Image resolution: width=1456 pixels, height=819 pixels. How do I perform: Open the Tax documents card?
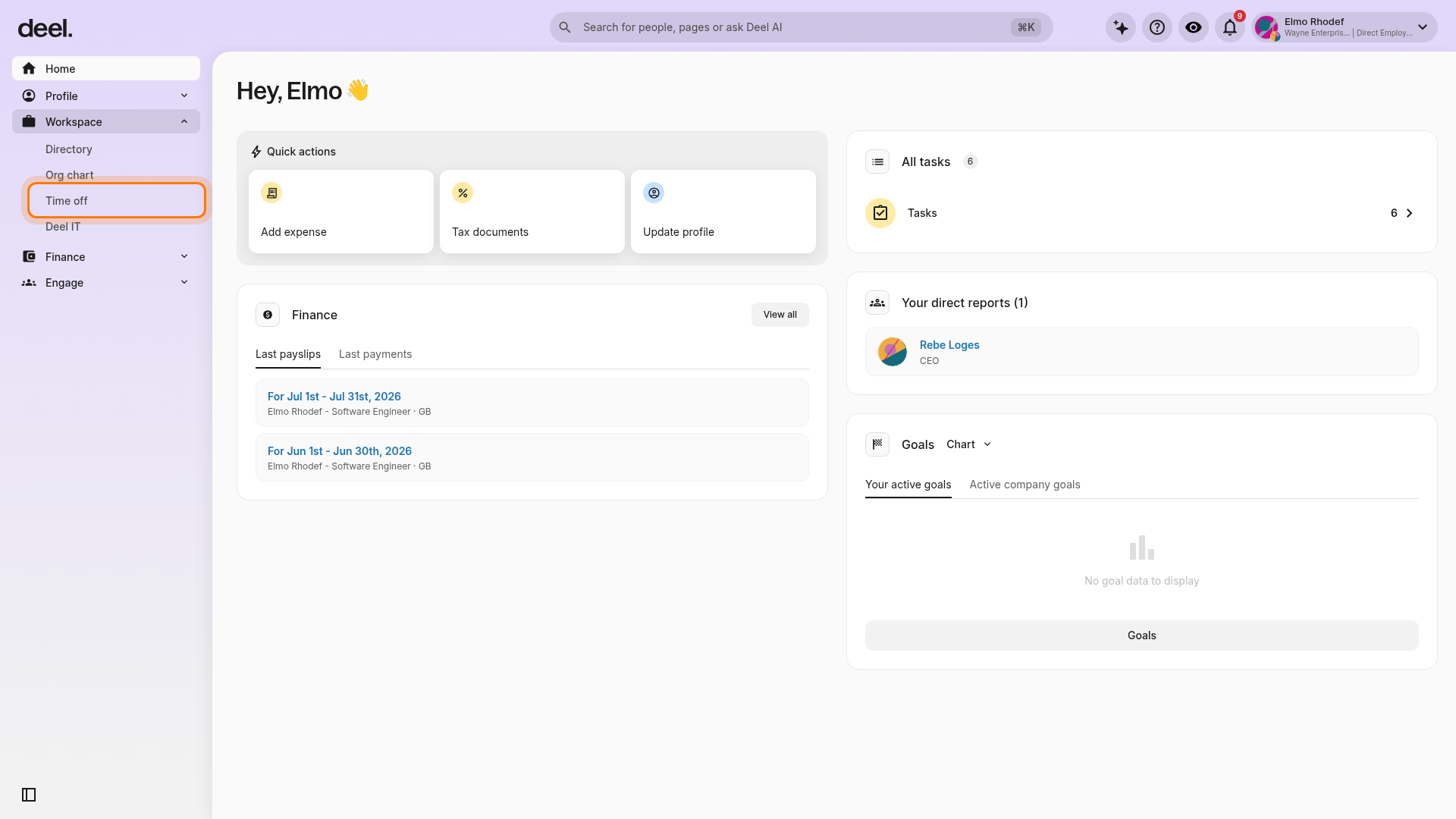(532, 212)
